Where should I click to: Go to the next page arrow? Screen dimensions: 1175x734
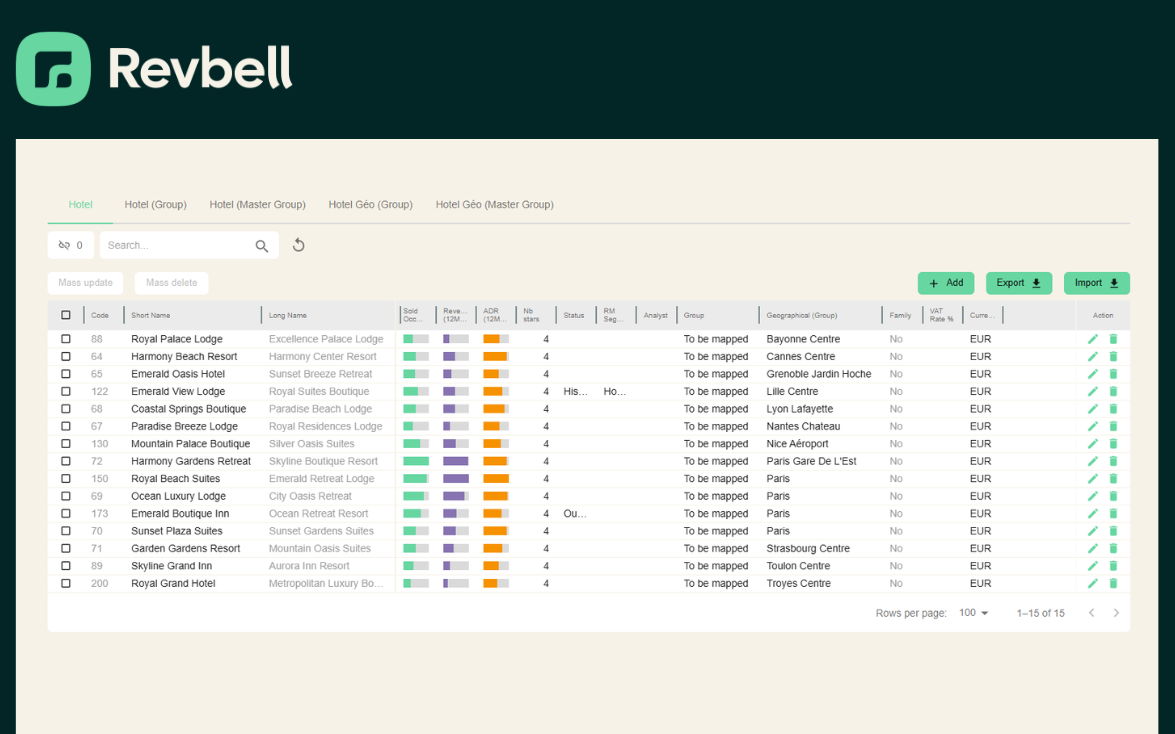1116,613
